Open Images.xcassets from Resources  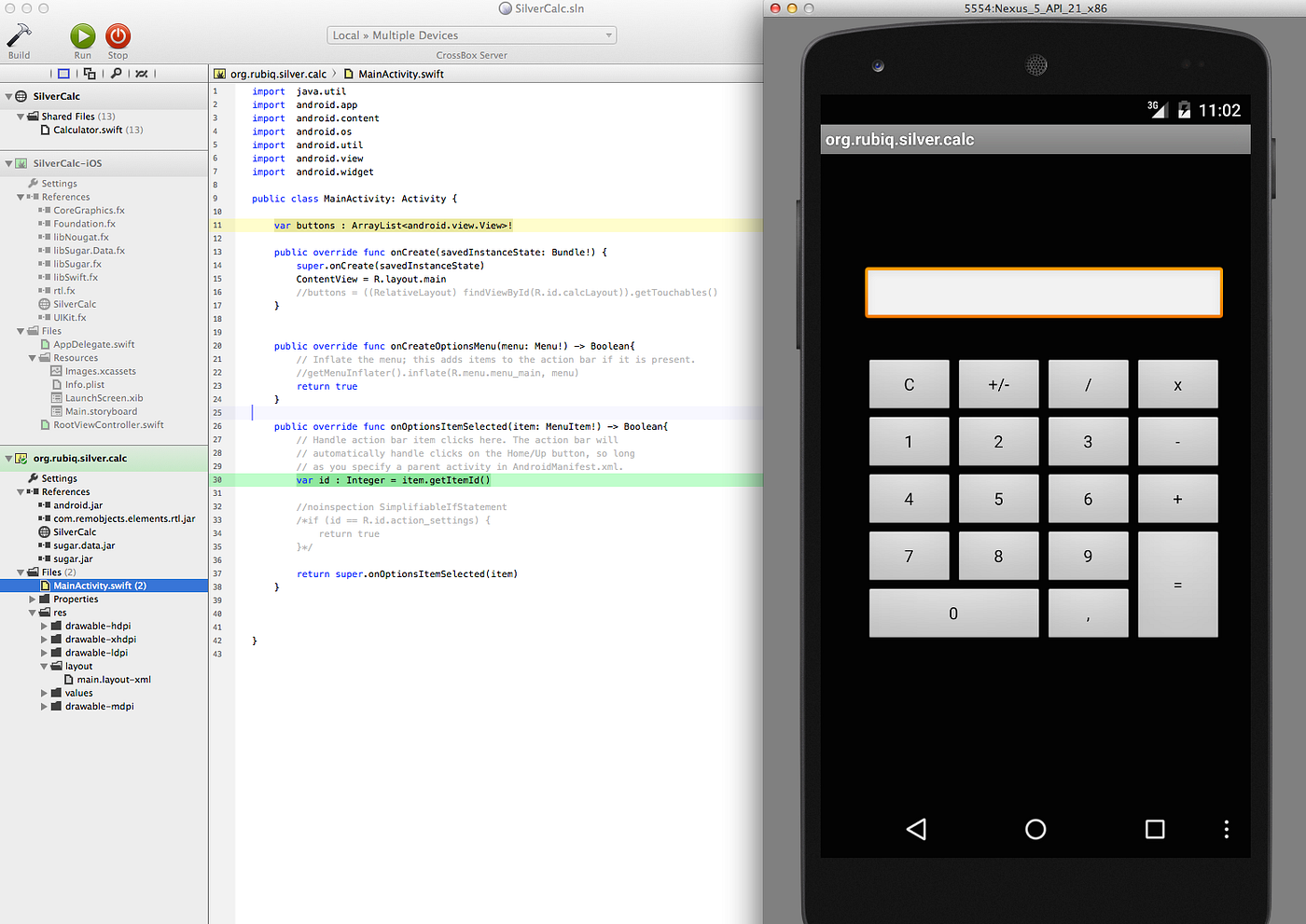pos(96,370)
